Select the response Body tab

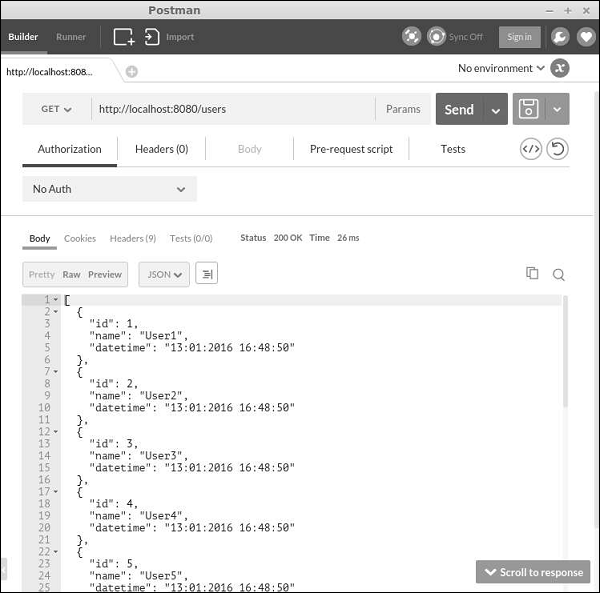point(40,238)
